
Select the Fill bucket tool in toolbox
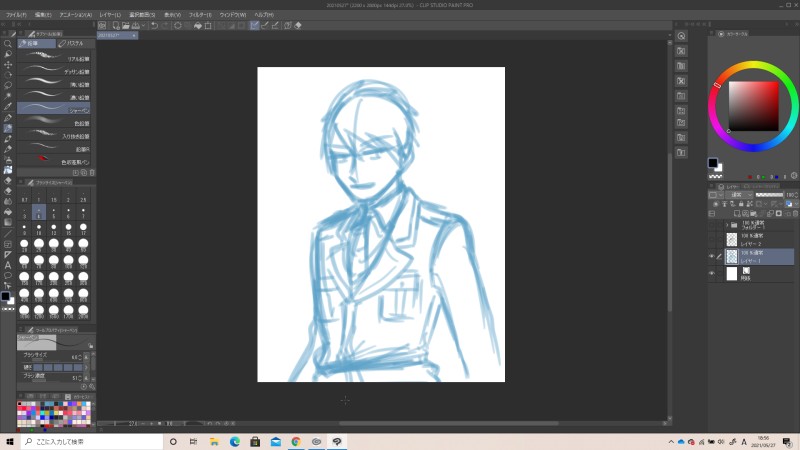8,212
